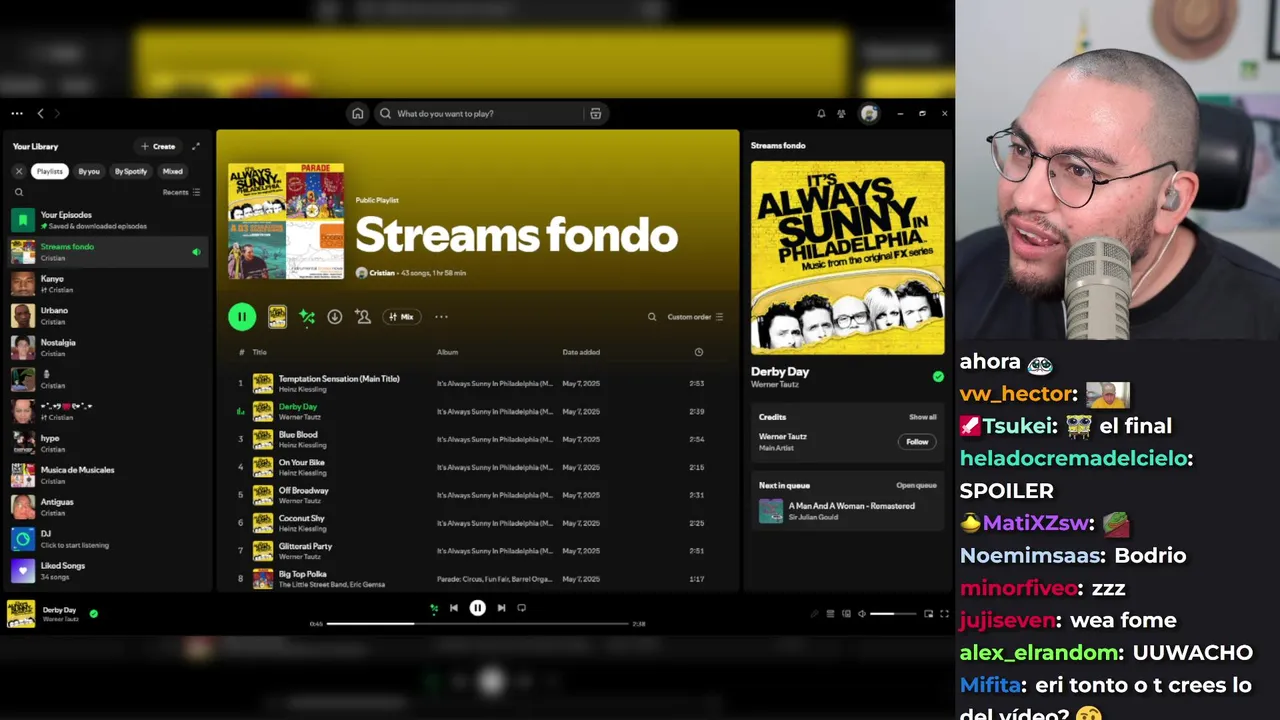The image size is (1280, 720).
Task: Toggle the By Spotify filter chip
Action: 130,171
